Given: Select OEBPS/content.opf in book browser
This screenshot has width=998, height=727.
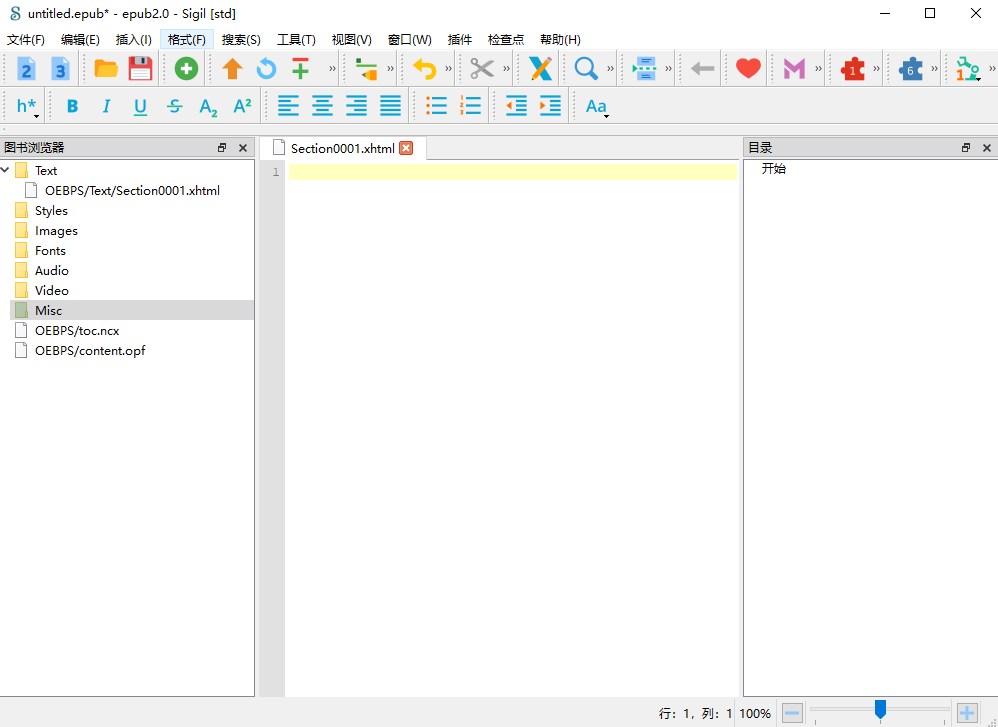Looking at the screenshot, I should [90, 351].
